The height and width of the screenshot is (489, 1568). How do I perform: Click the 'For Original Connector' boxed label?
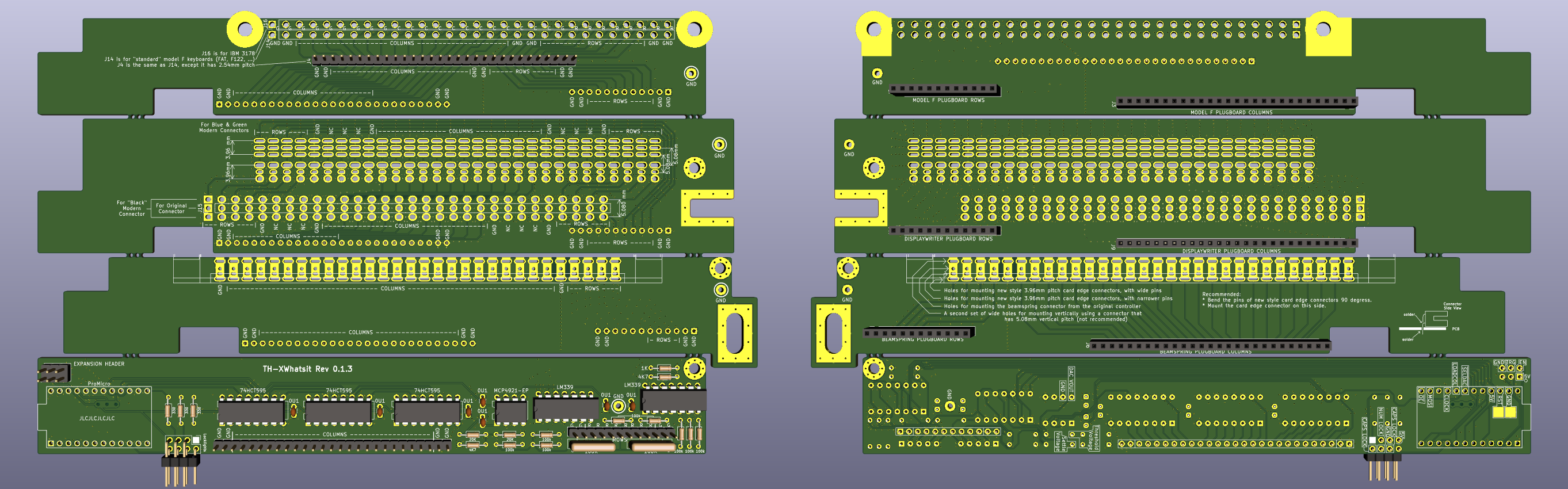pos(171,209)
